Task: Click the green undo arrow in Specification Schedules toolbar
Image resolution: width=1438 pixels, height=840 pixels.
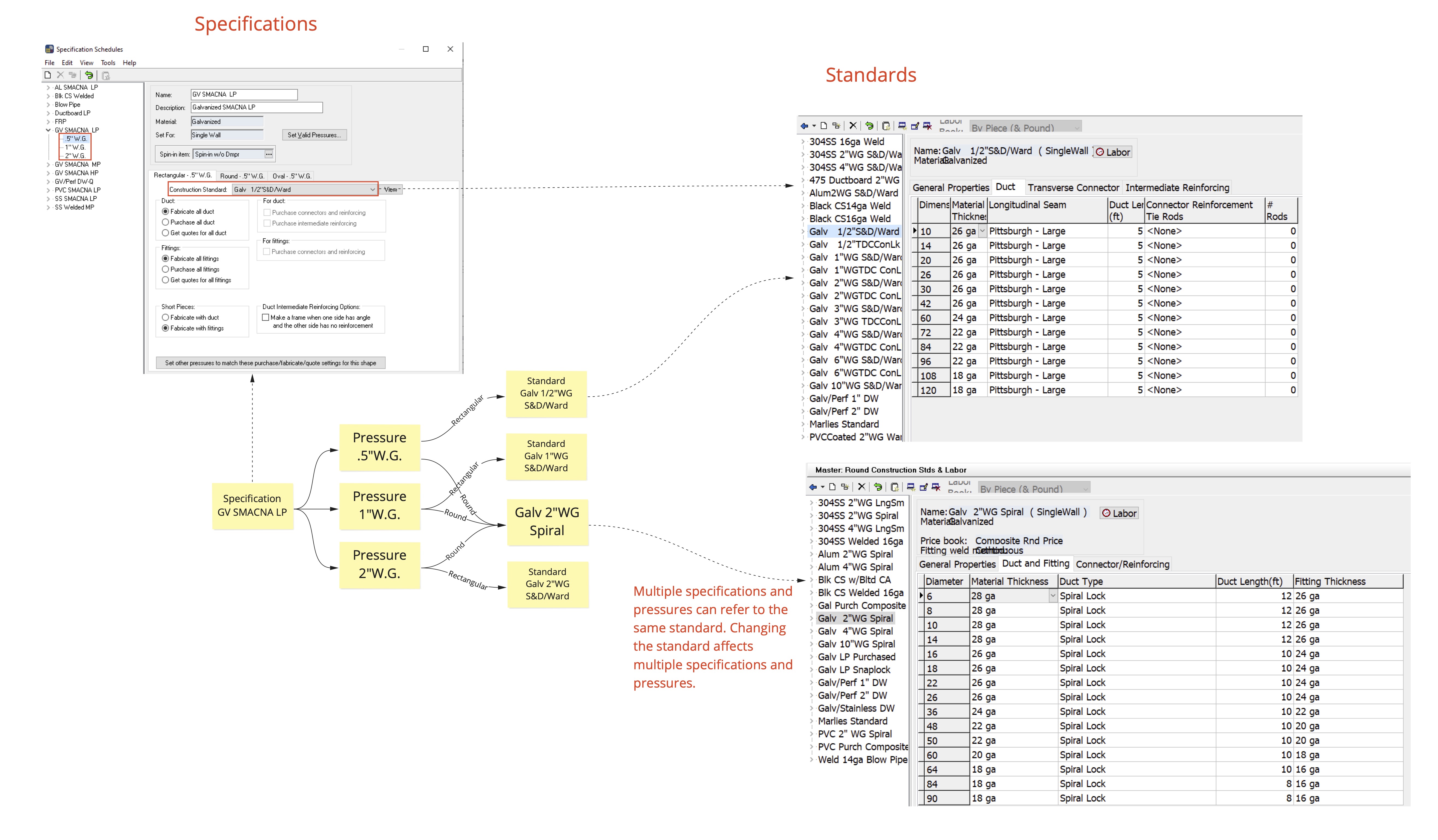Action: 89,75
